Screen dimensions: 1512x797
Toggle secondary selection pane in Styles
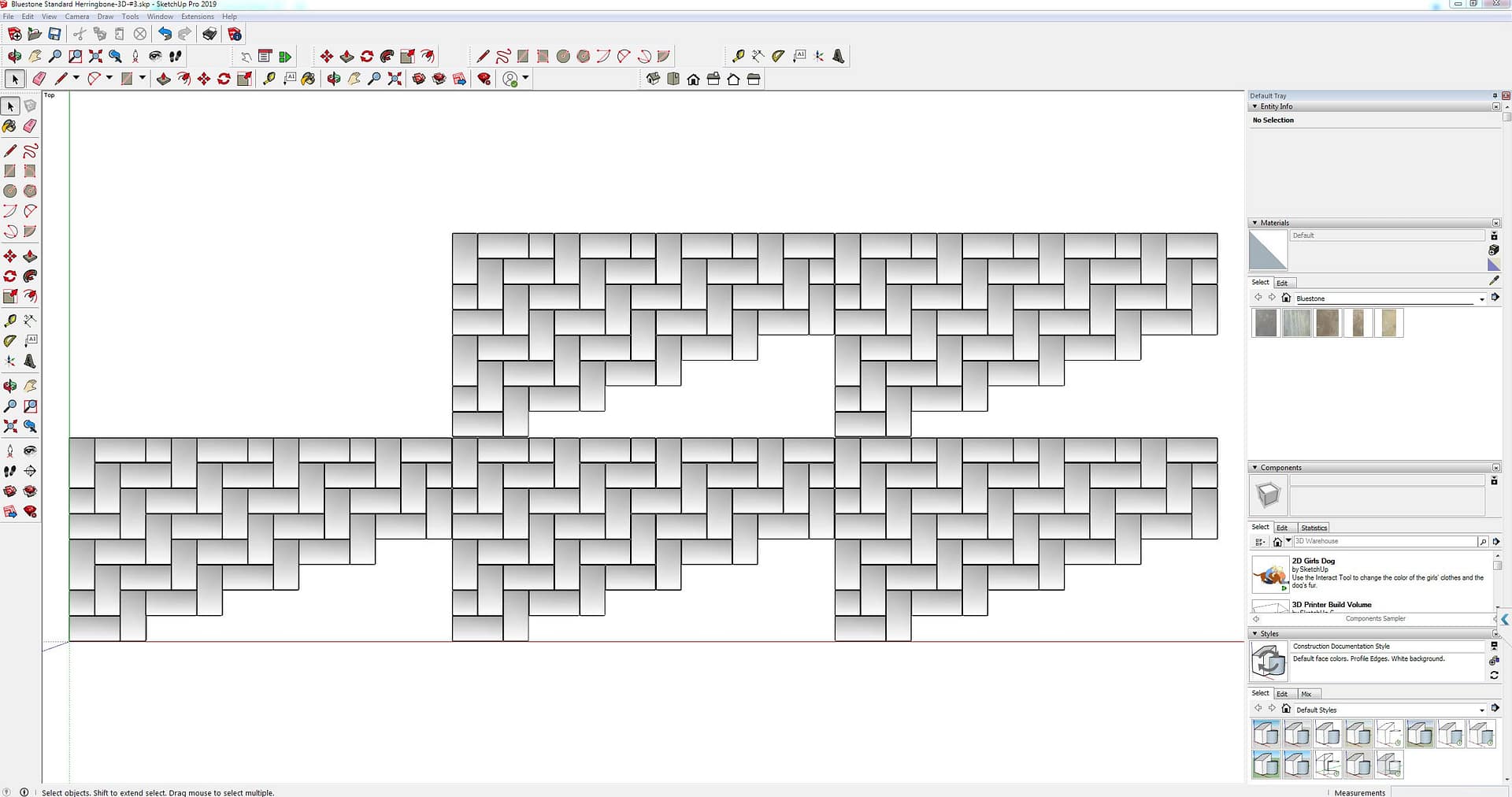[x=1494, y=646]
